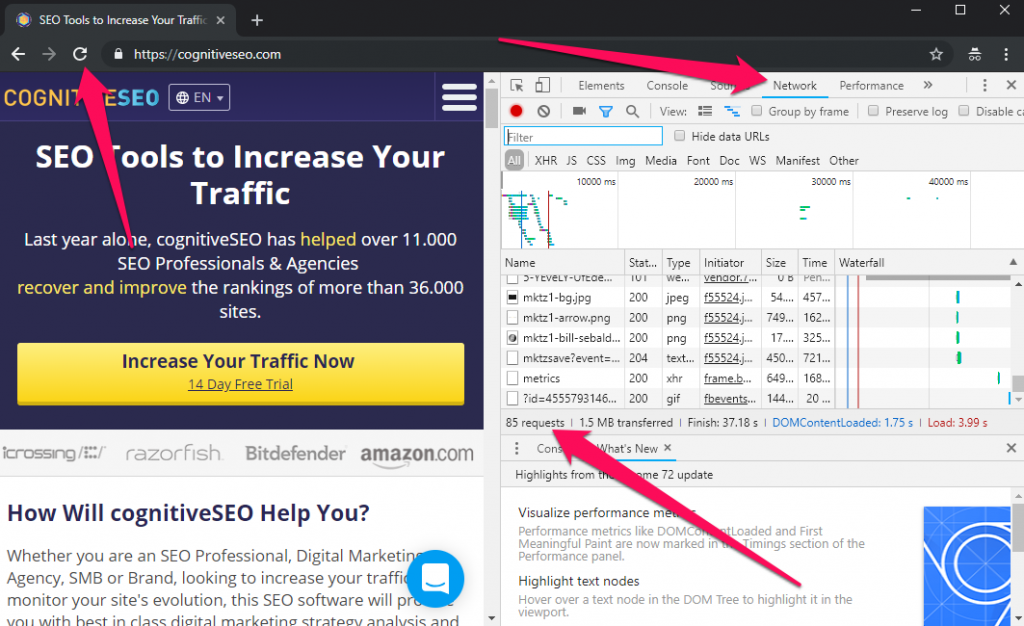
Task: Enable Preserve log
Action: (873, 111)
